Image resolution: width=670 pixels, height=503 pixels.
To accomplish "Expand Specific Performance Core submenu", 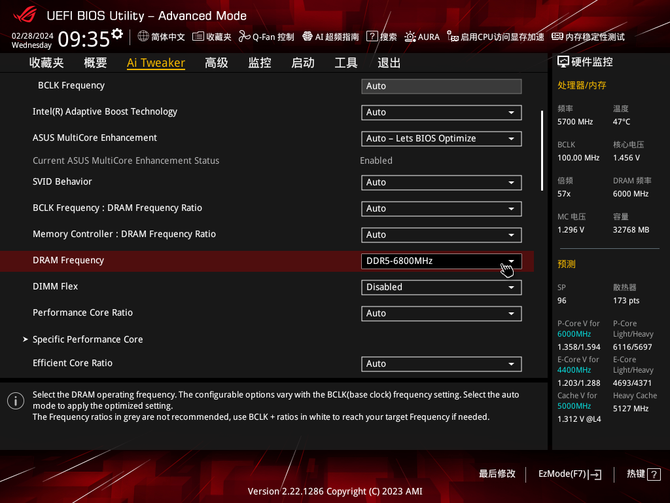I will coord(87,340).
